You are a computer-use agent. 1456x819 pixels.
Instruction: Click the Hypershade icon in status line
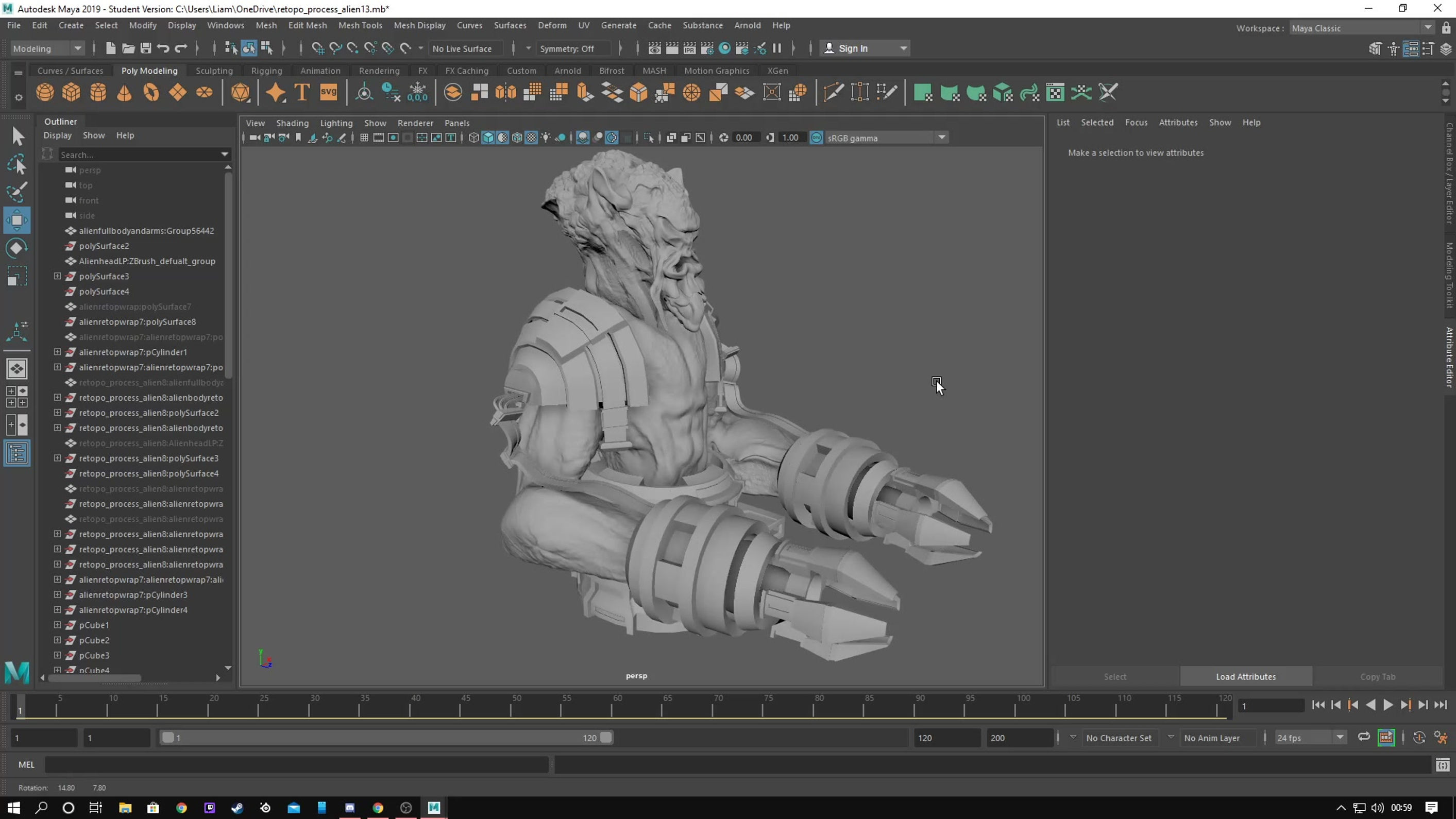click(724, 48)
